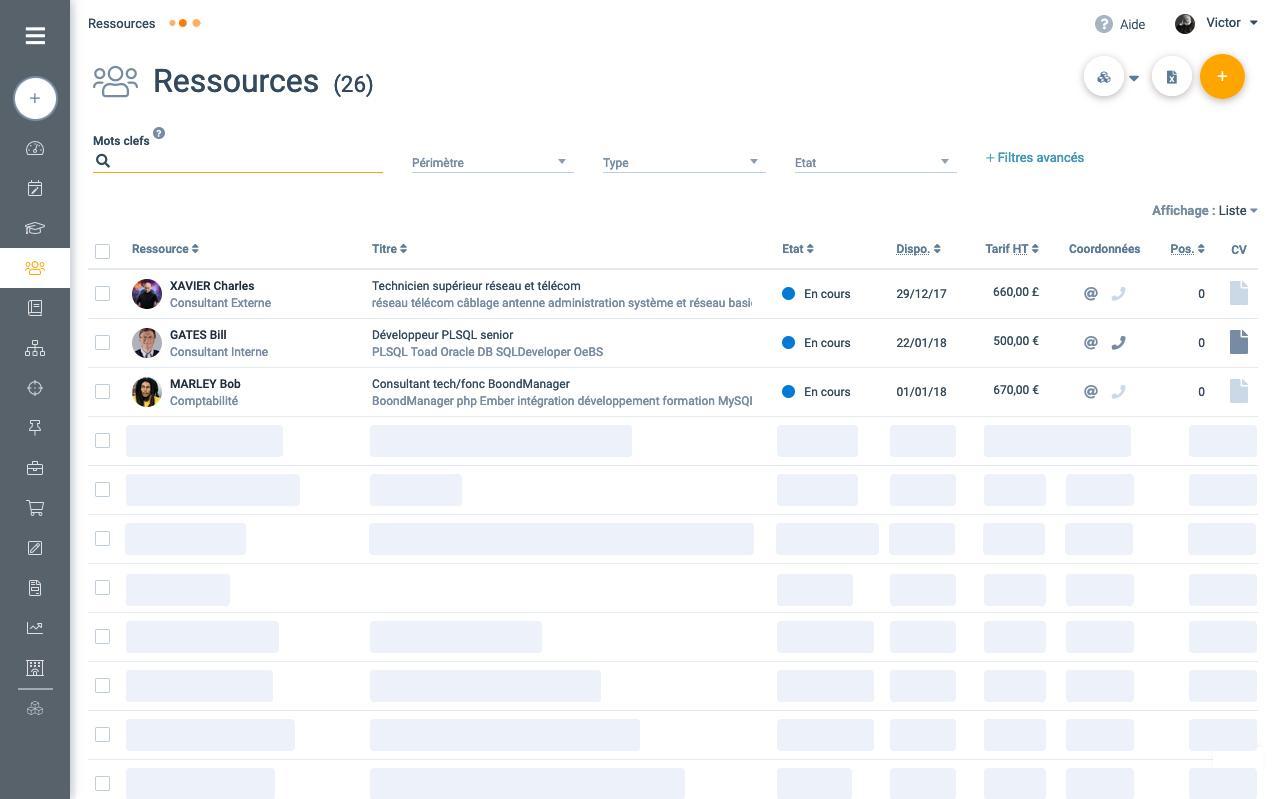The image size is (1279, 799).
Task: Click the orange add resource button
Action: [1221, 77]
